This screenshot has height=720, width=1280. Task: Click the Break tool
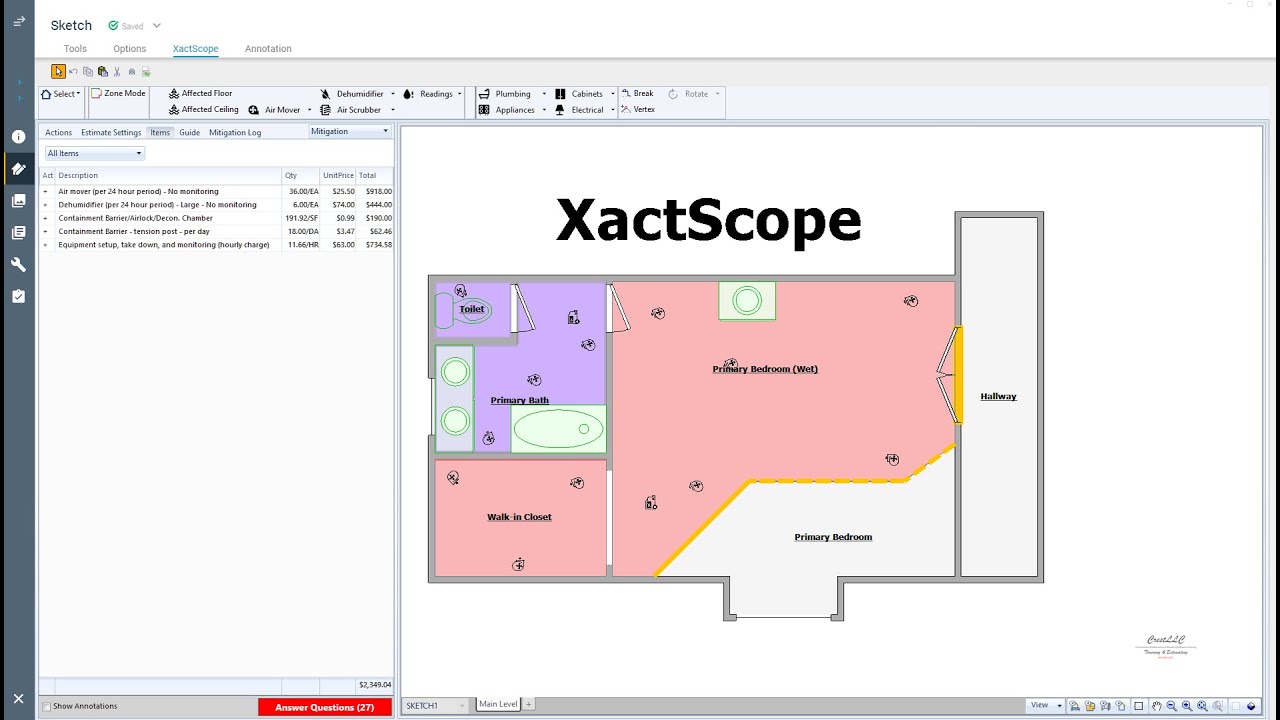point(637,93)
